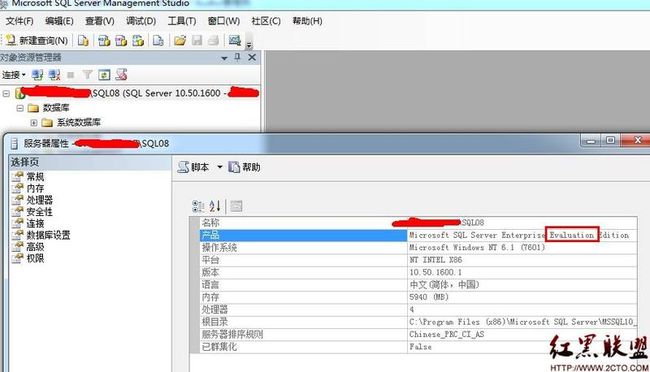The width and height of the screenshot is (650, 372).
Task: Open file using the yellow folder icon
Action: (x=179, y=40)
